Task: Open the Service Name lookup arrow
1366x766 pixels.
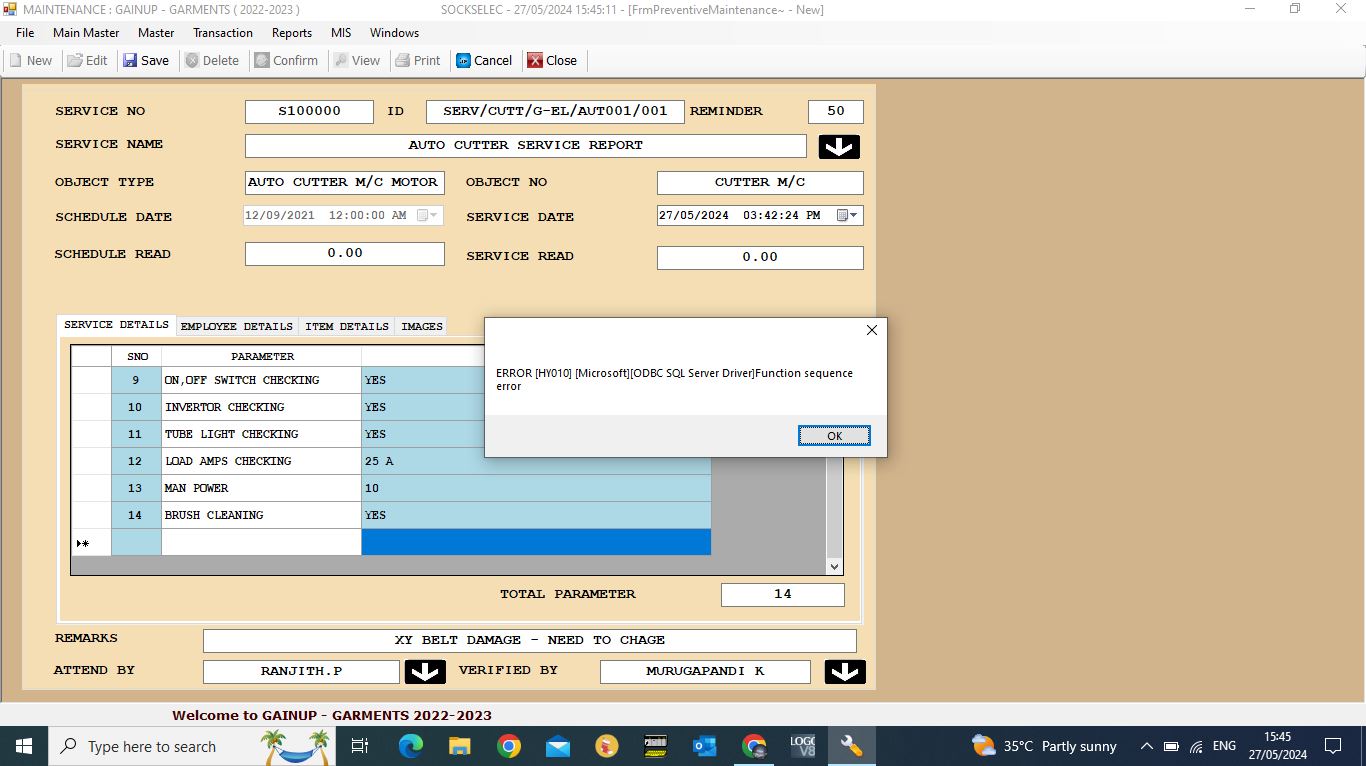Action: tap(839, 146)
